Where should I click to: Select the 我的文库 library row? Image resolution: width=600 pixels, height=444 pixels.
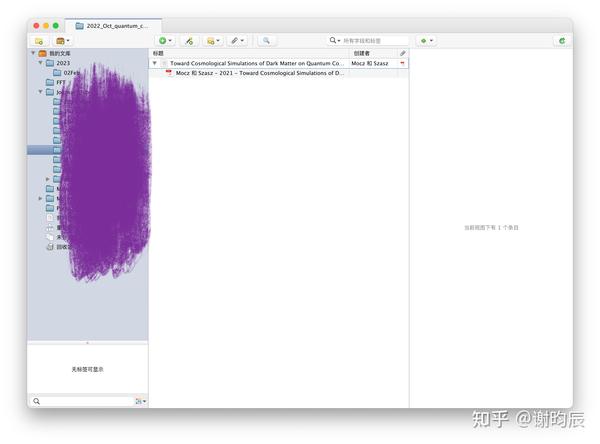(88, 53)
